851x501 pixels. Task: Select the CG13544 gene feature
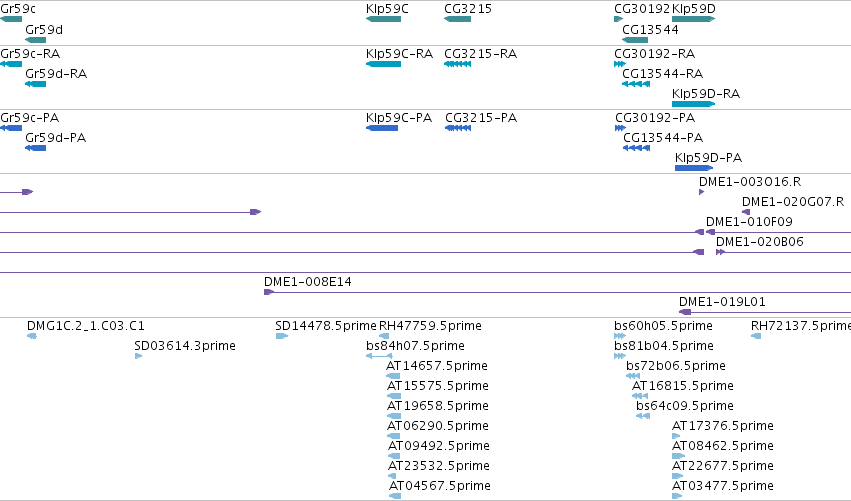click(635, 40)
